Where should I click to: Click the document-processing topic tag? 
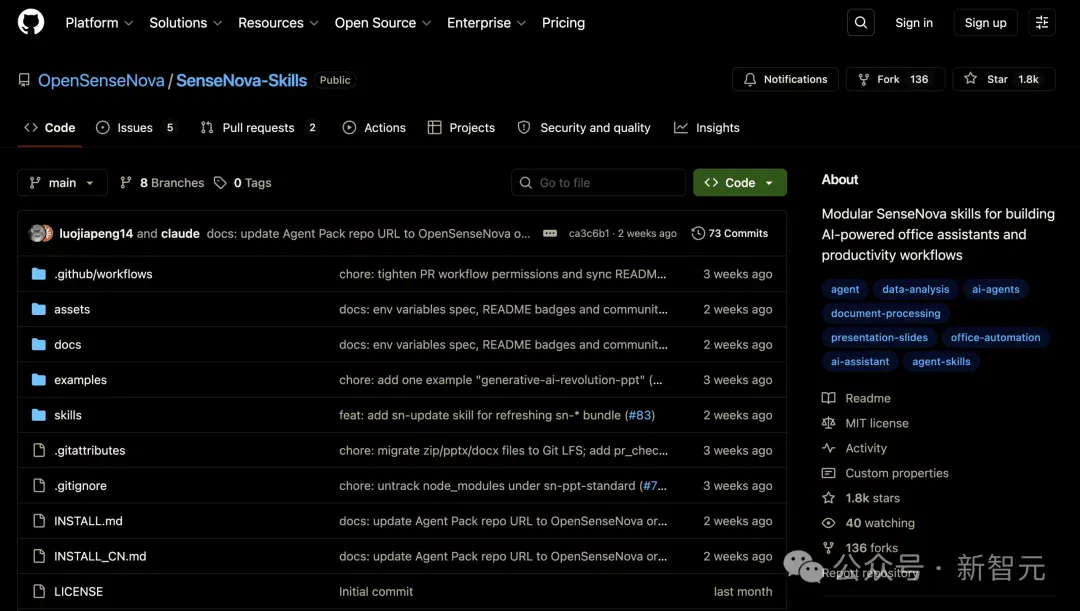[885, 313]
